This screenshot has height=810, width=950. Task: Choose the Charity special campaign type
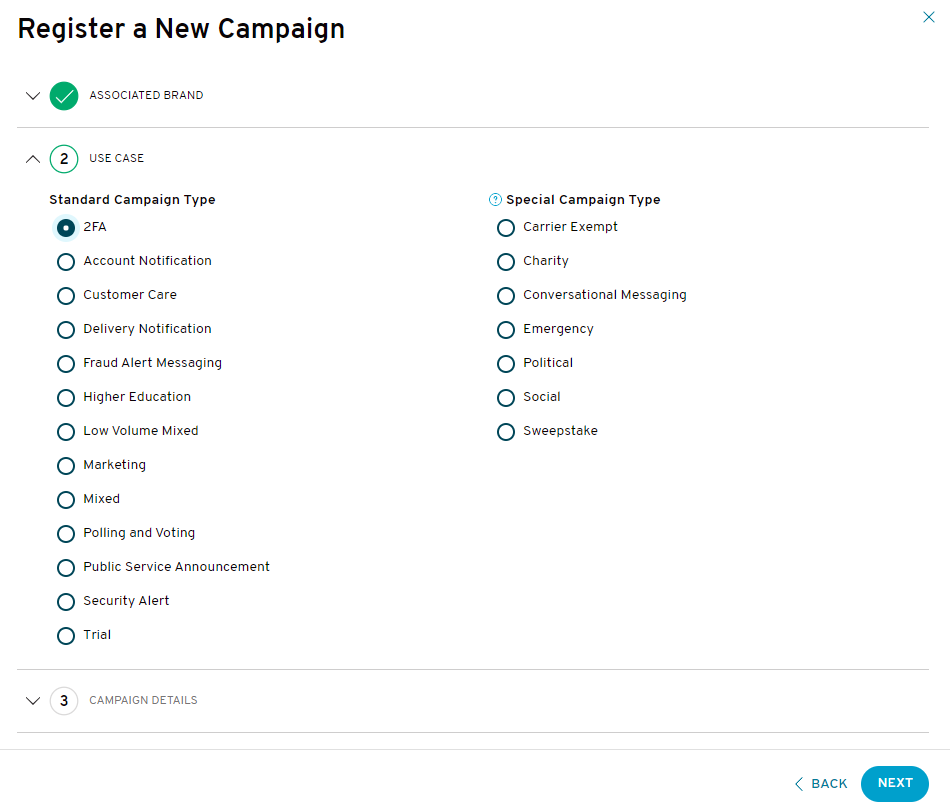click(x=506, y=262)
